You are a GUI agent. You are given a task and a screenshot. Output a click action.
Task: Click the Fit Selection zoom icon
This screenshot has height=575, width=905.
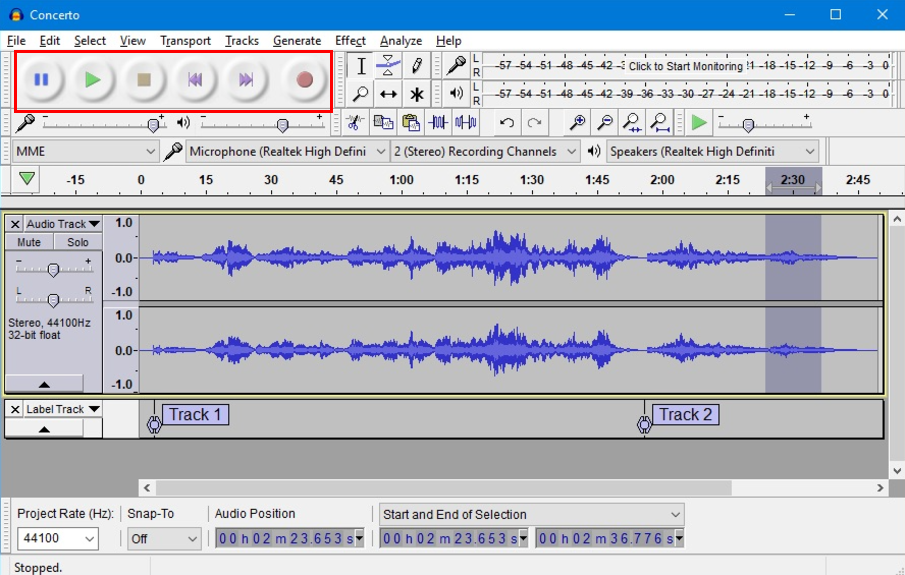click(632, 122)
